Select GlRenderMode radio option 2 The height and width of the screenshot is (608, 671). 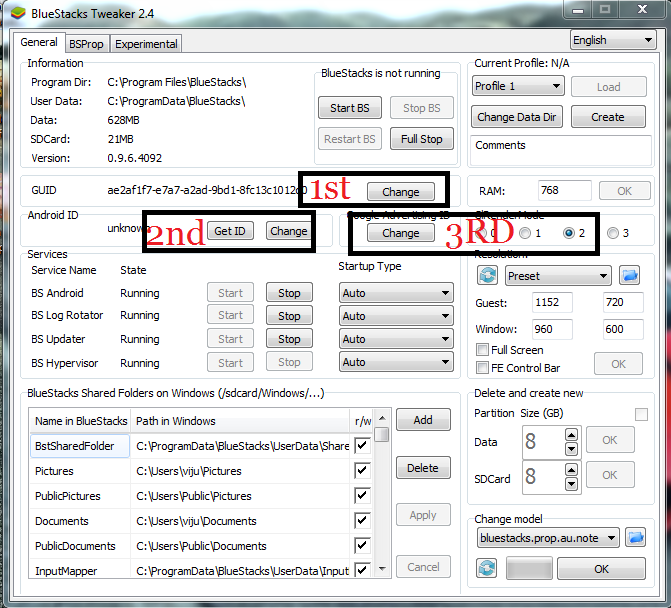[569, 233]
